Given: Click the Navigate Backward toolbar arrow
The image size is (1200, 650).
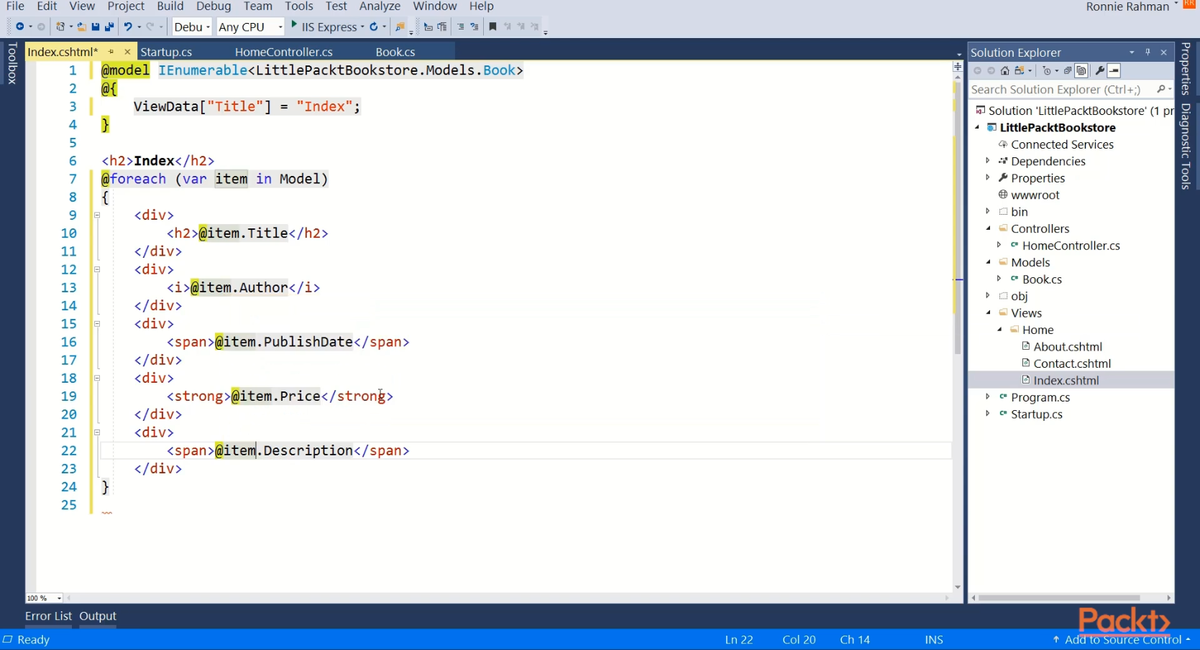Looking at the screenshot, I should 19,26.
